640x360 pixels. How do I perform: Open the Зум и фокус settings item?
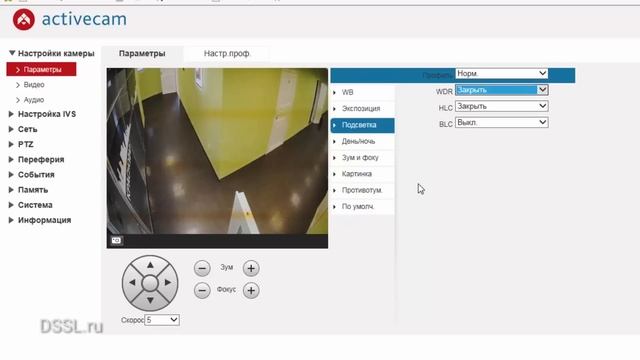pyautogui.click(x=362, y=158)
